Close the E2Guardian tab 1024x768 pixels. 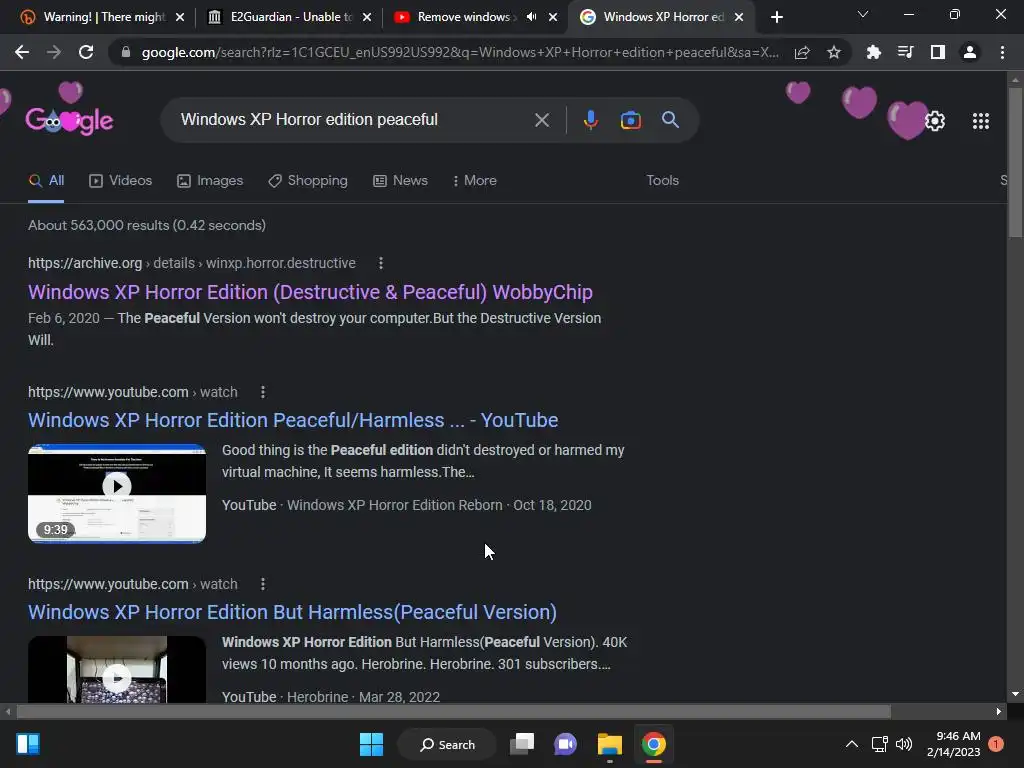click(x=367, y=17)
